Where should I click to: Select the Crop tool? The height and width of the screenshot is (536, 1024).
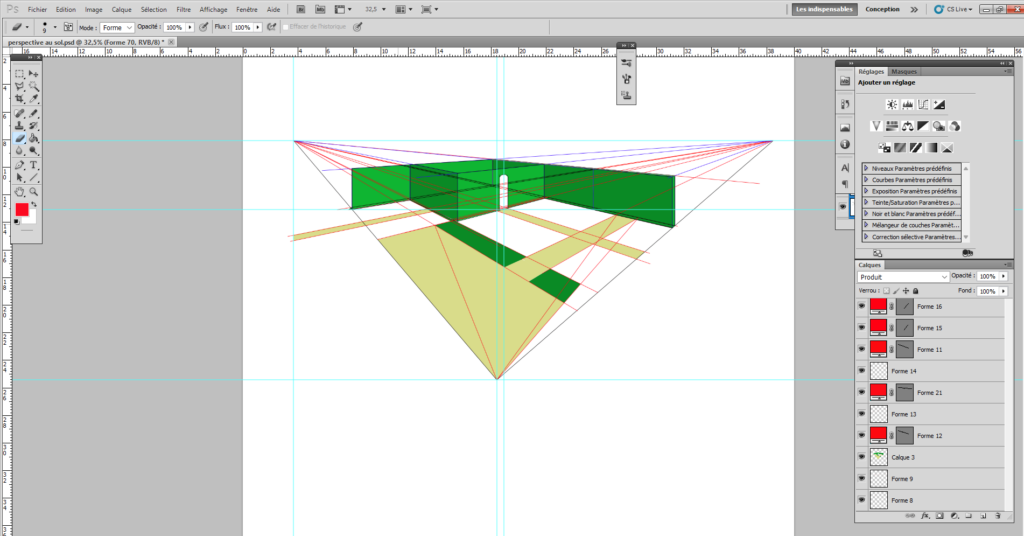(20, 99)
